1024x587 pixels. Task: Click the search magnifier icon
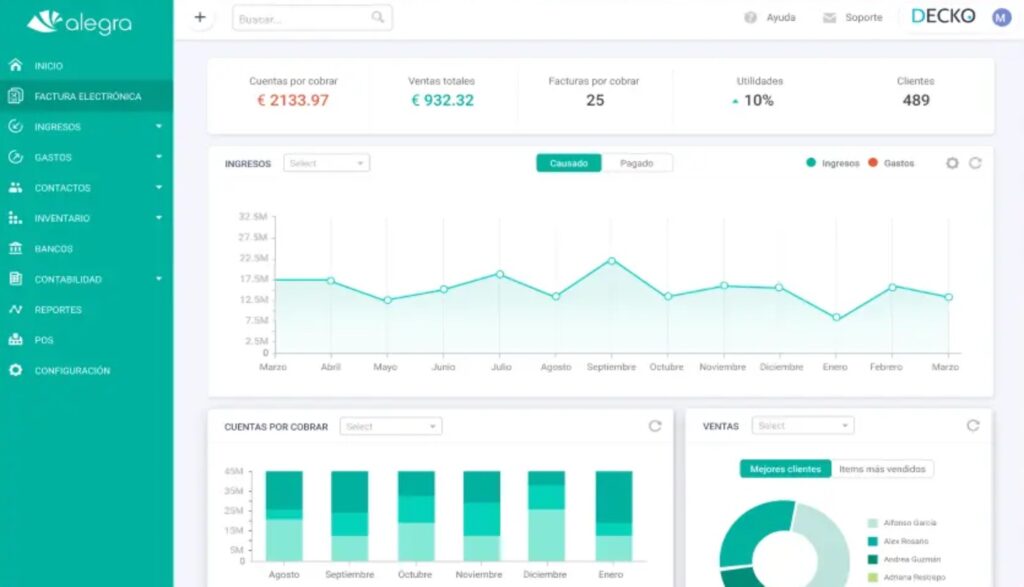pyautogui.click(x=377, y=18)
